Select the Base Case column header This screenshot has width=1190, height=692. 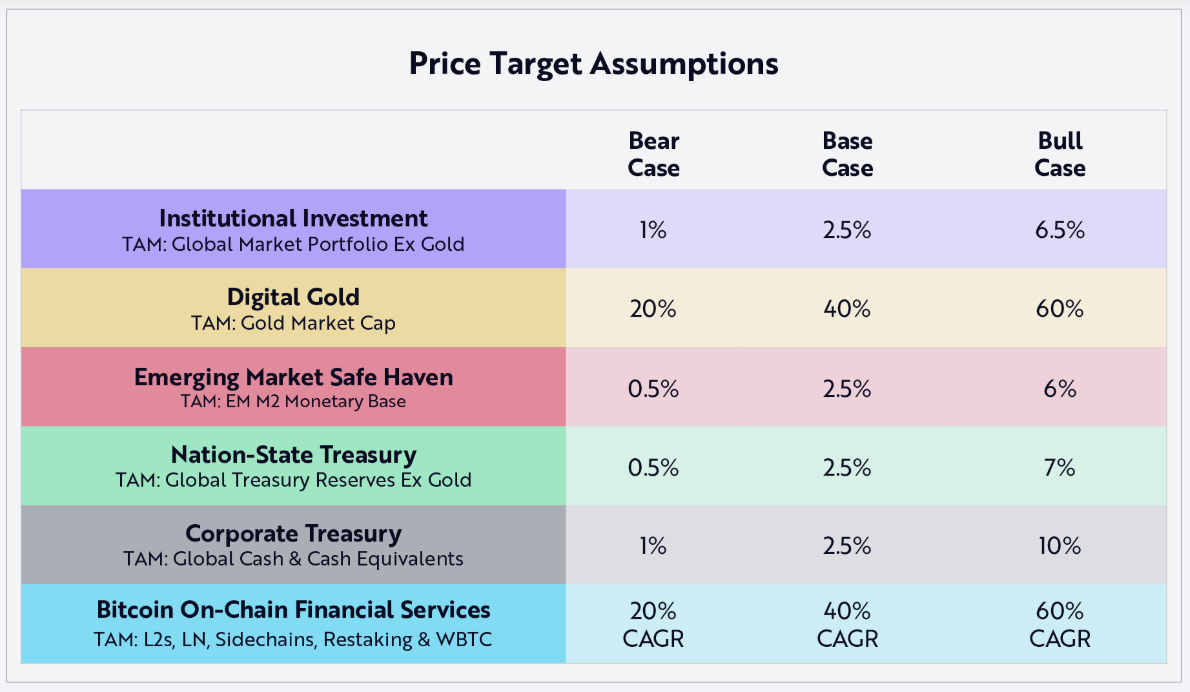(x=847, y=155)
